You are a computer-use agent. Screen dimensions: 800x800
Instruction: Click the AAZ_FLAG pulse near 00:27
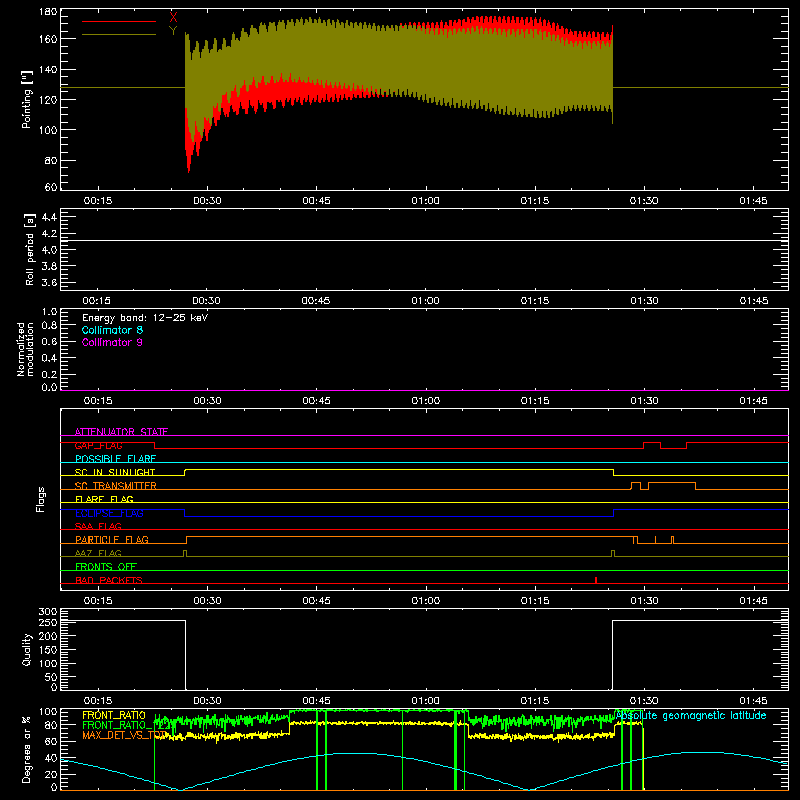185,553
